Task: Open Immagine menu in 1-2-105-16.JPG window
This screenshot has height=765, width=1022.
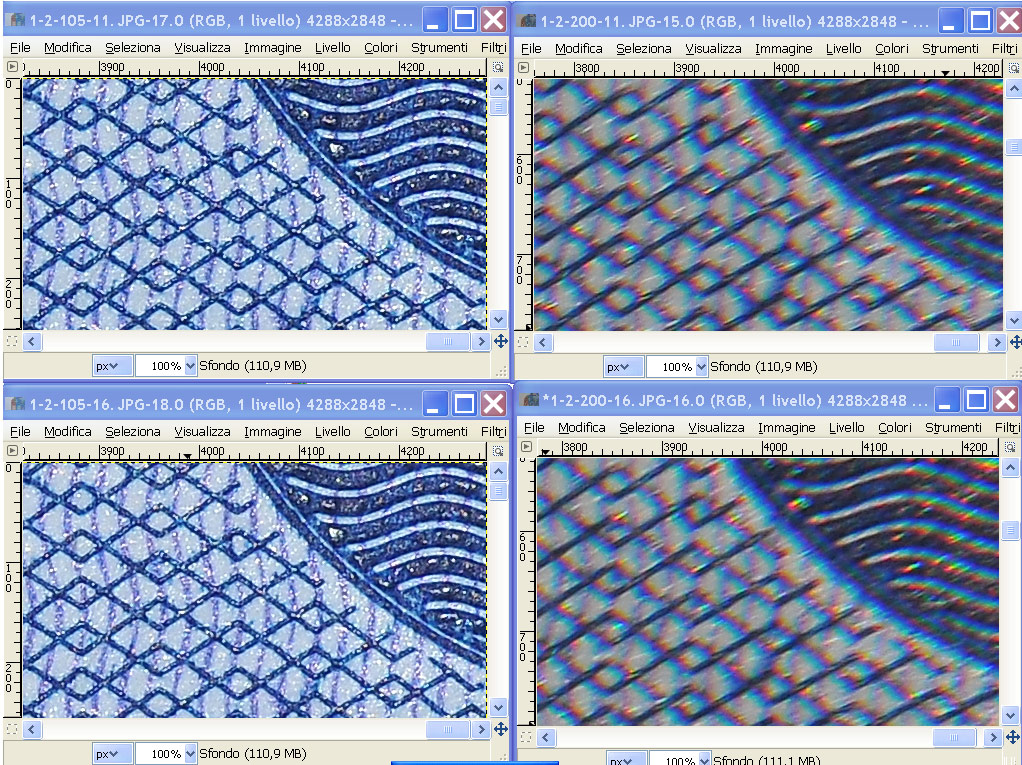Action: click(x=272, y=431)
